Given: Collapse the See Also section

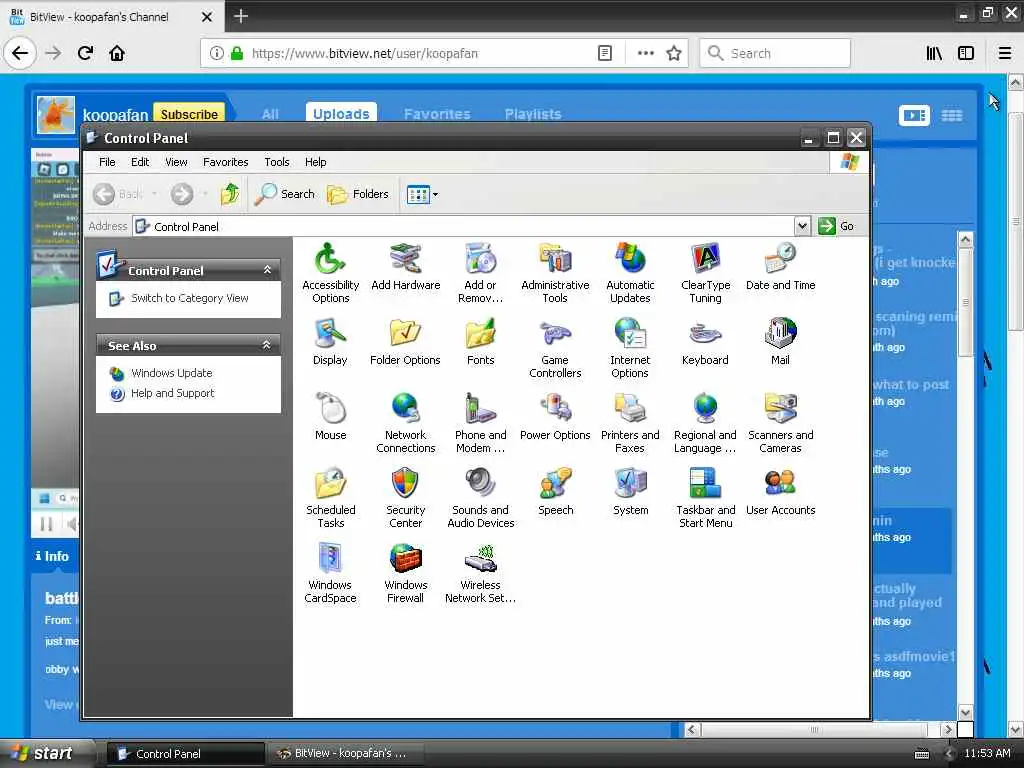Looking at the screenshot, I should point(266,345).
